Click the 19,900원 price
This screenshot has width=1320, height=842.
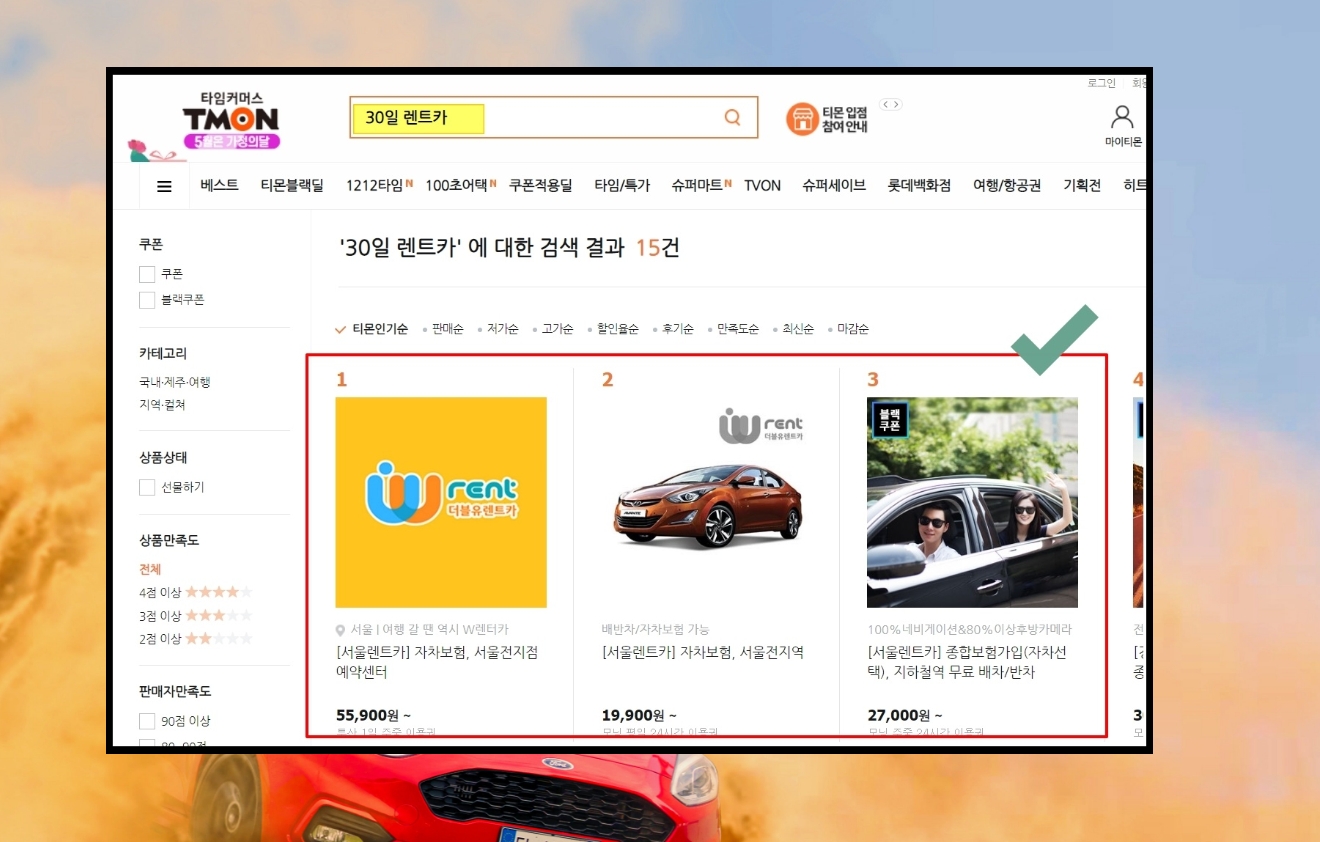[x=637, y=715]
